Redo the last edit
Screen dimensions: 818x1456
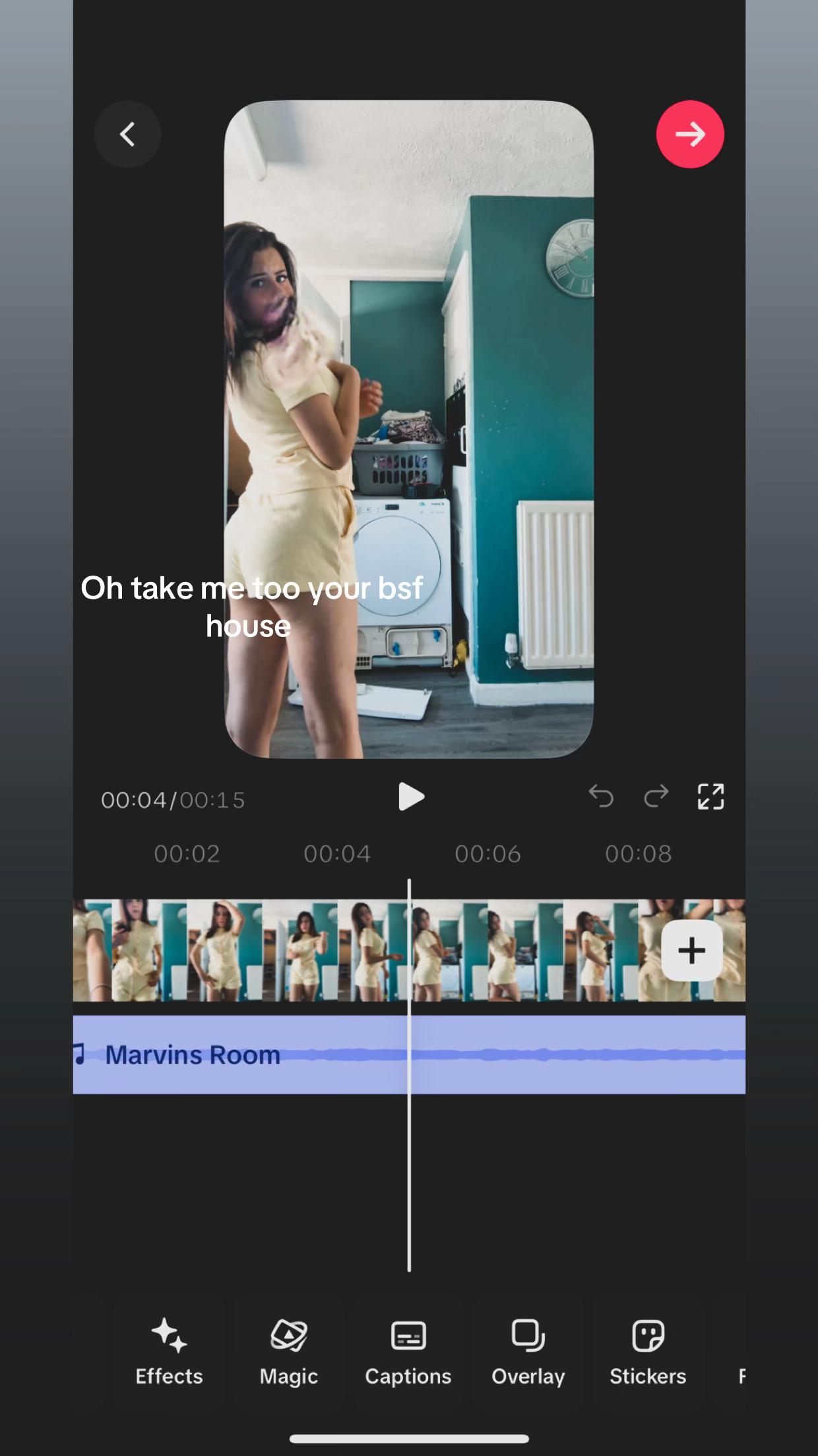656,797
